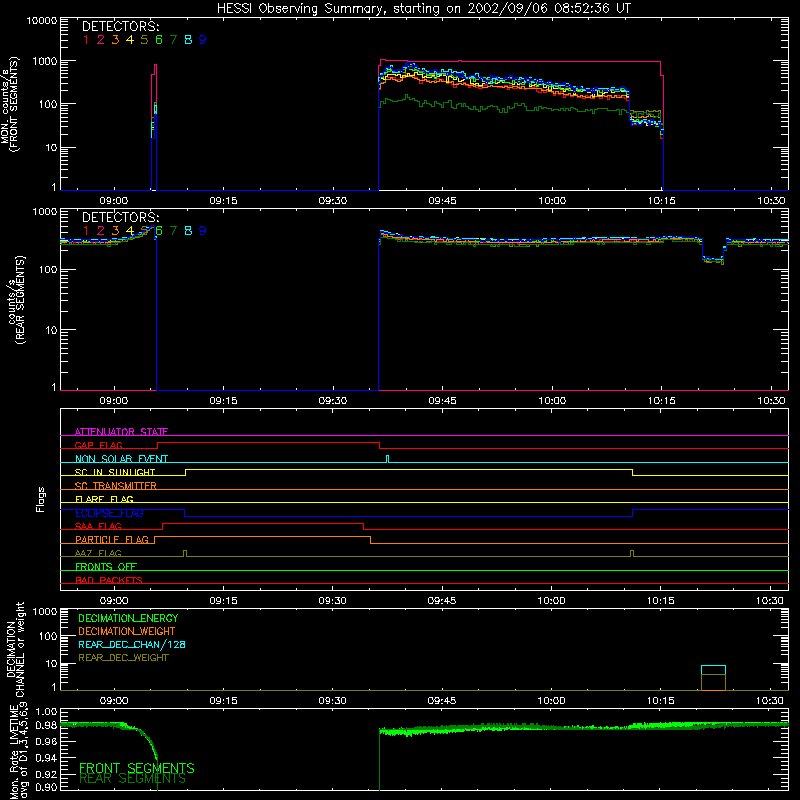Image resolution: width=800 pixels, height=800 pixels.
Task: Click detector number 9 in front segments legend
Action: click(x=203, y=40)
